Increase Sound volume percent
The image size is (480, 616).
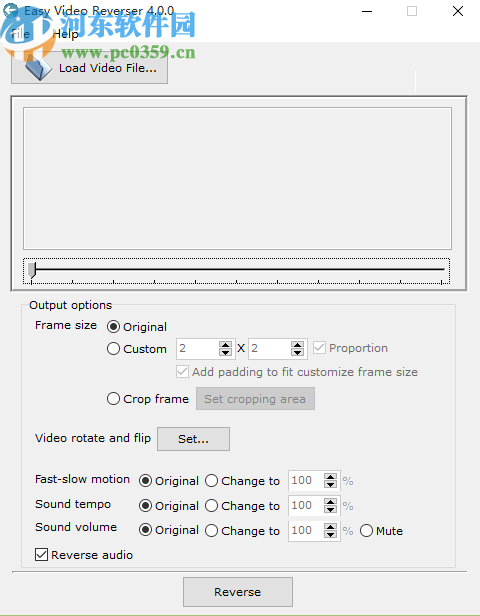pyautogui.click(x=330, y=527)
